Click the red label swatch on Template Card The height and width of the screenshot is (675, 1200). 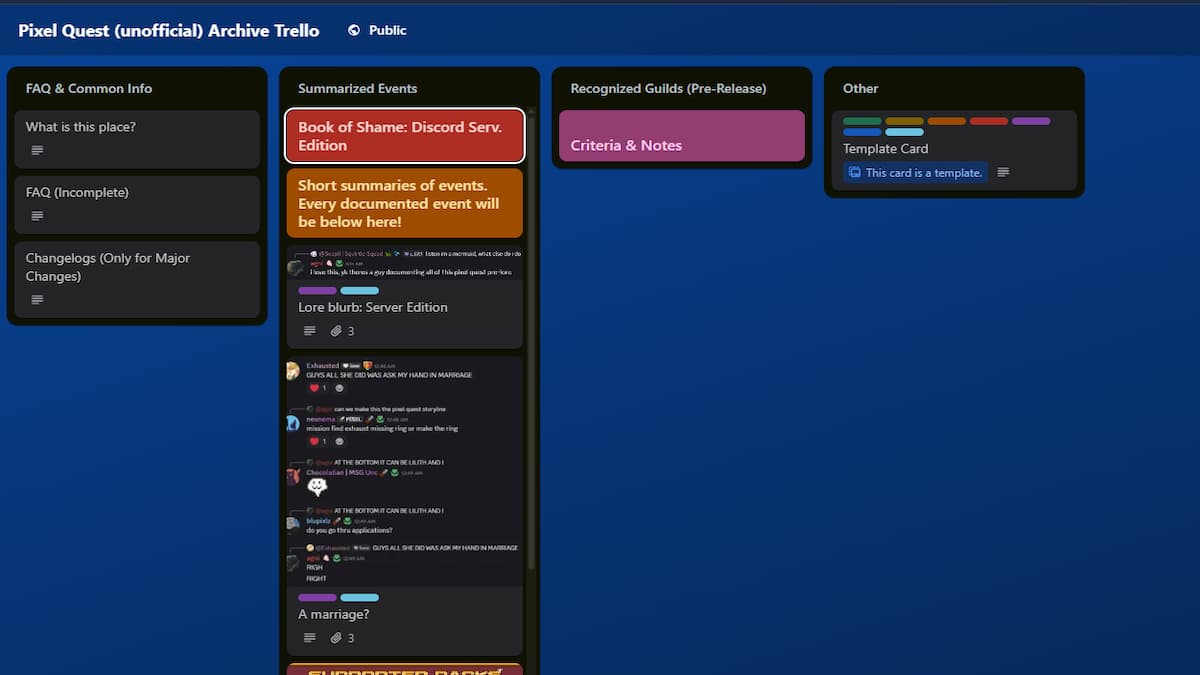coord(988,120)
